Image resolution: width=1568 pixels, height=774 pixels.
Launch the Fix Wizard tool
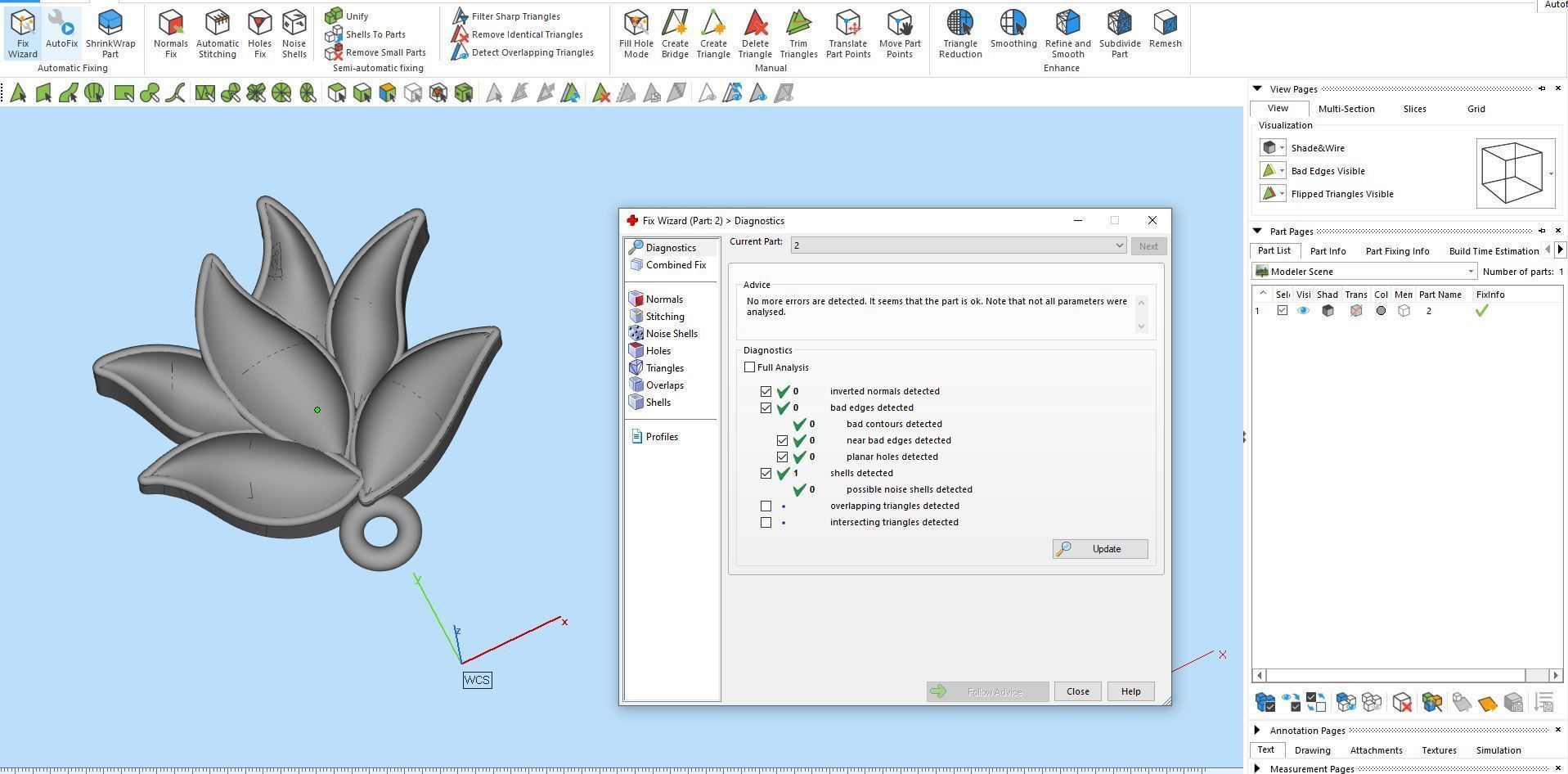[23, 34]
